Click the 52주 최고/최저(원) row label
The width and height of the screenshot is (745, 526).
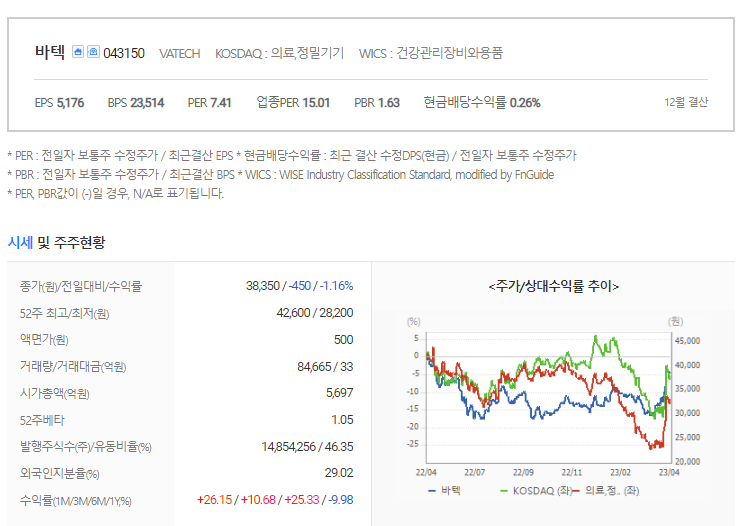pyautogui.click(x=65, y=314)
